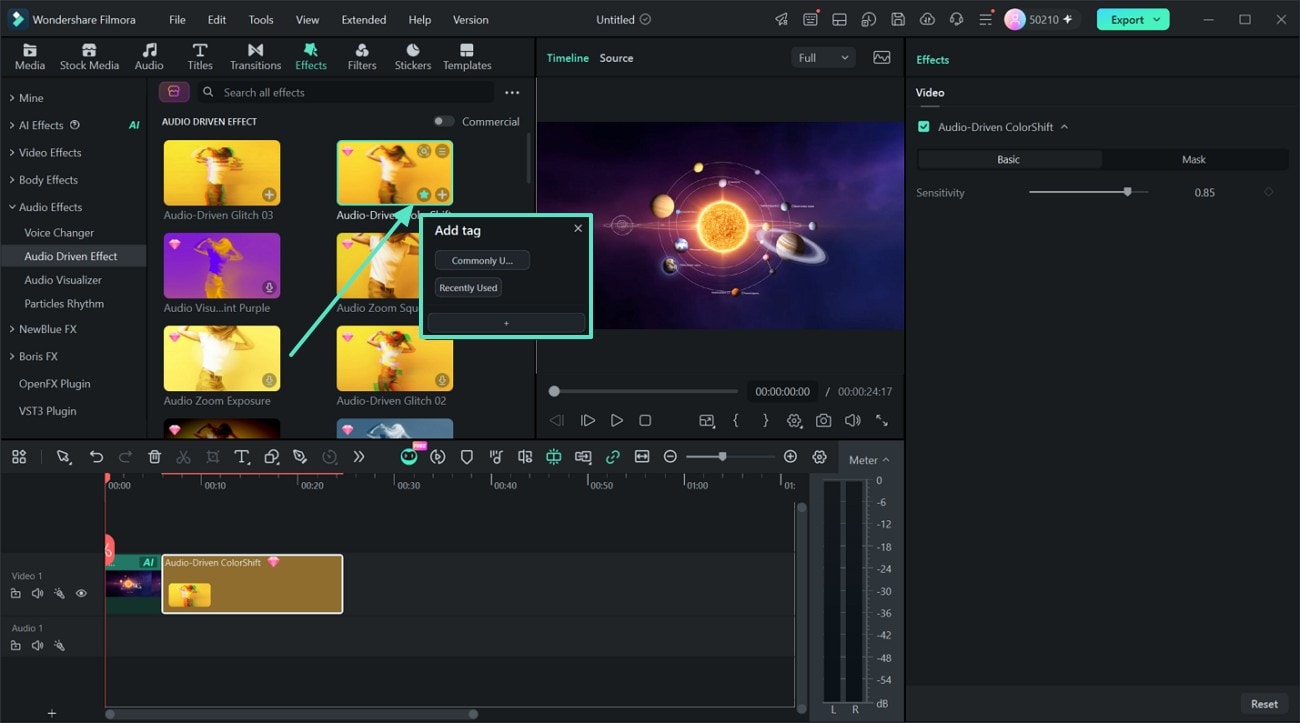1300x723 pixels.
Task: Undo the last action in timeline toolbar
Action: [96, 457]
